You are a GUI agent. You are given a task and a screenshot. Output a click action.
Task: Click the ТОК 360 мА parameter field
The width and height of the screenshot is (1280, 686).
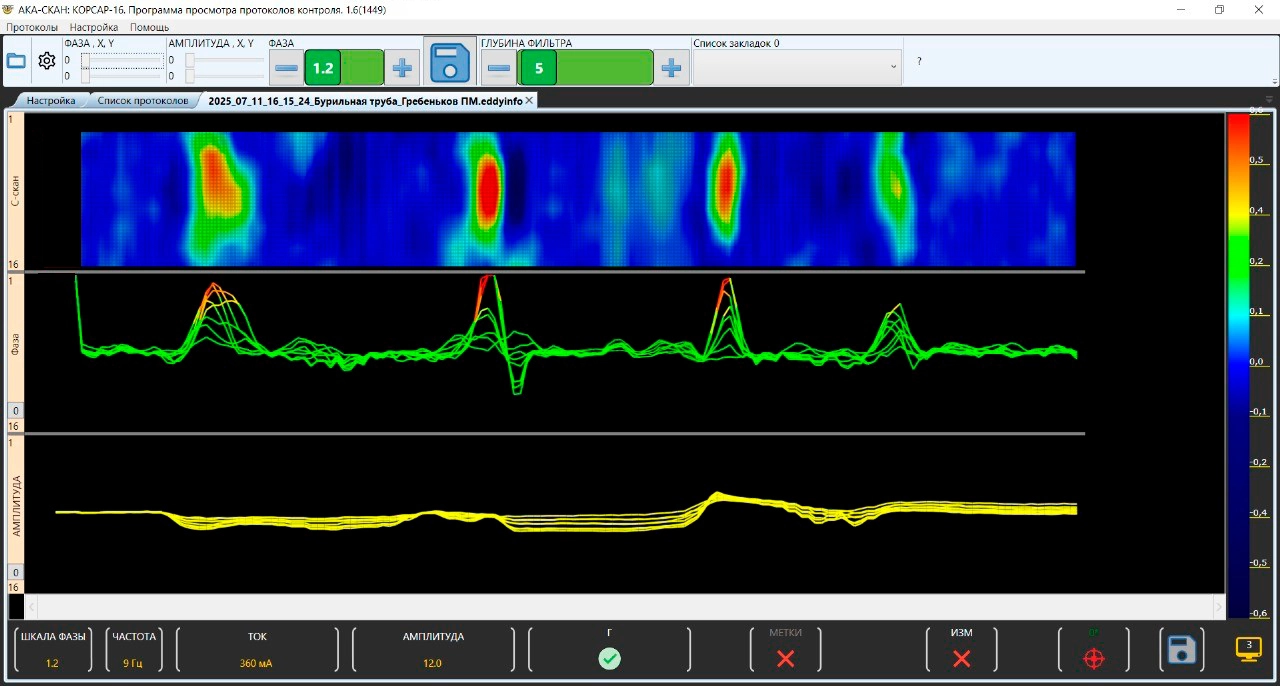tap(257, 649)
